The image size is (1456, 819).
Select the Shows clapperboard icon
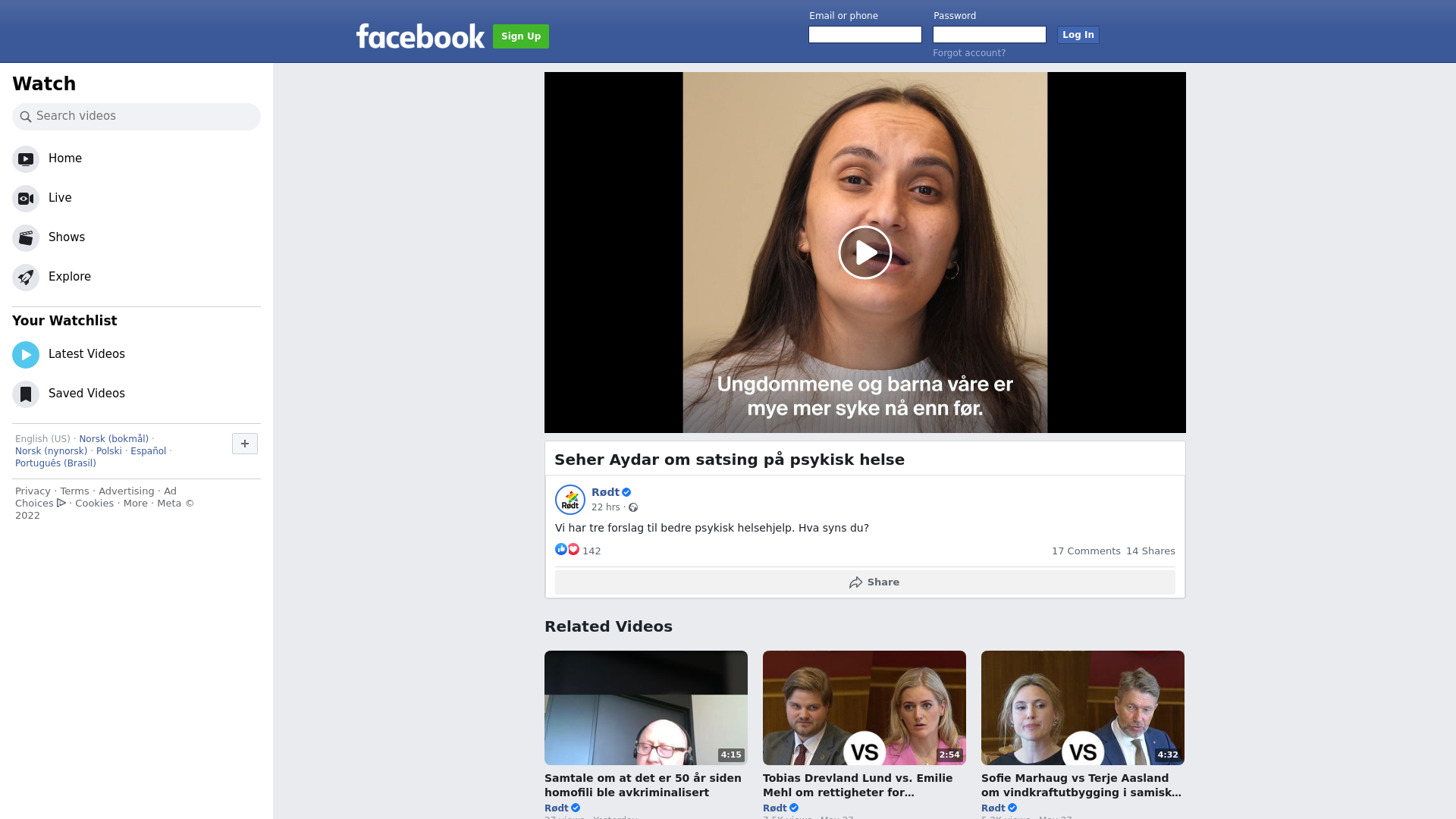tap(26, 238)
